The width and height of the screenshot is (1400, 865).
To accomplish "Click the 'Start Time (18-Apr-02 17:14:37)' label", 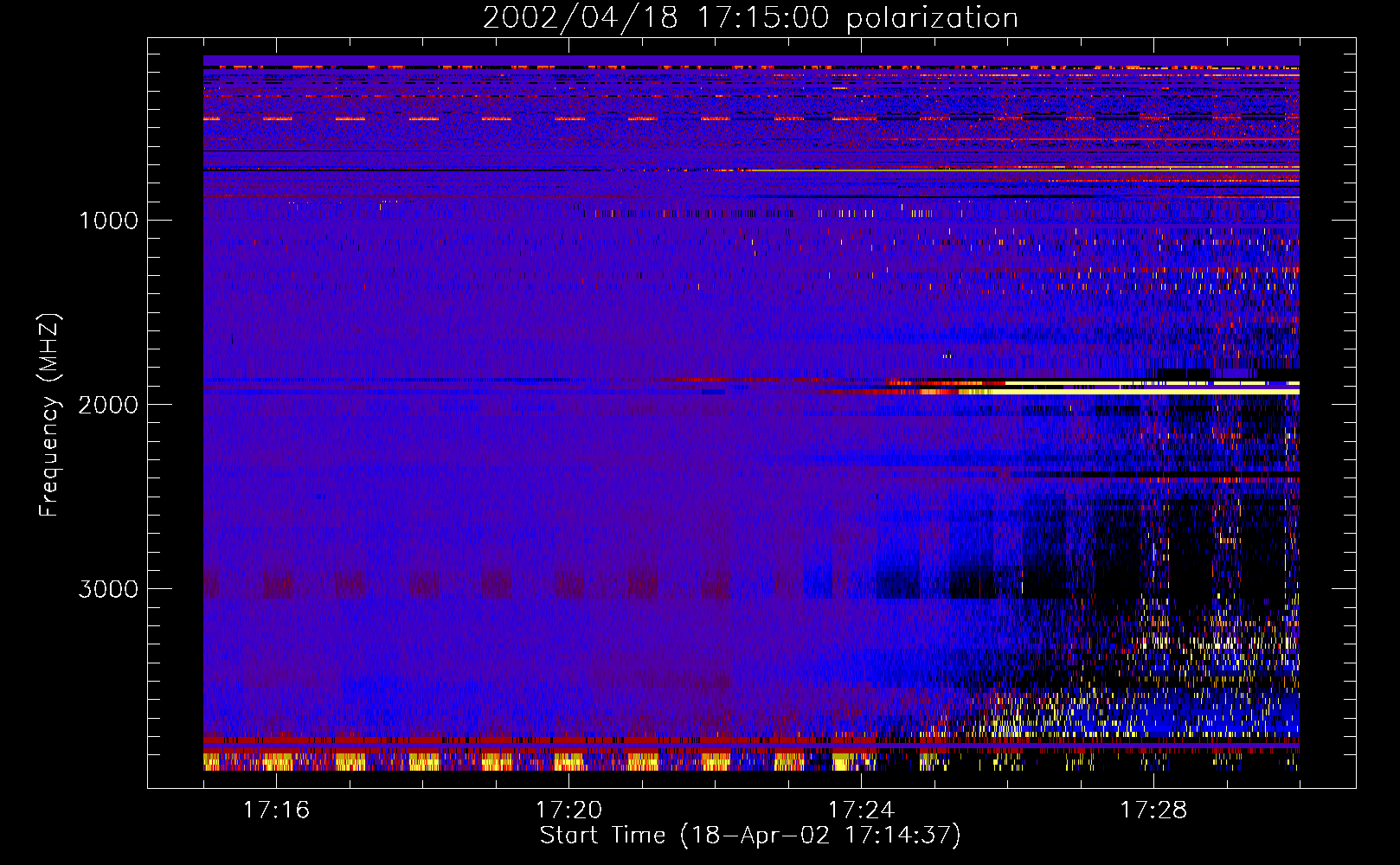I will tap(750, 836).
